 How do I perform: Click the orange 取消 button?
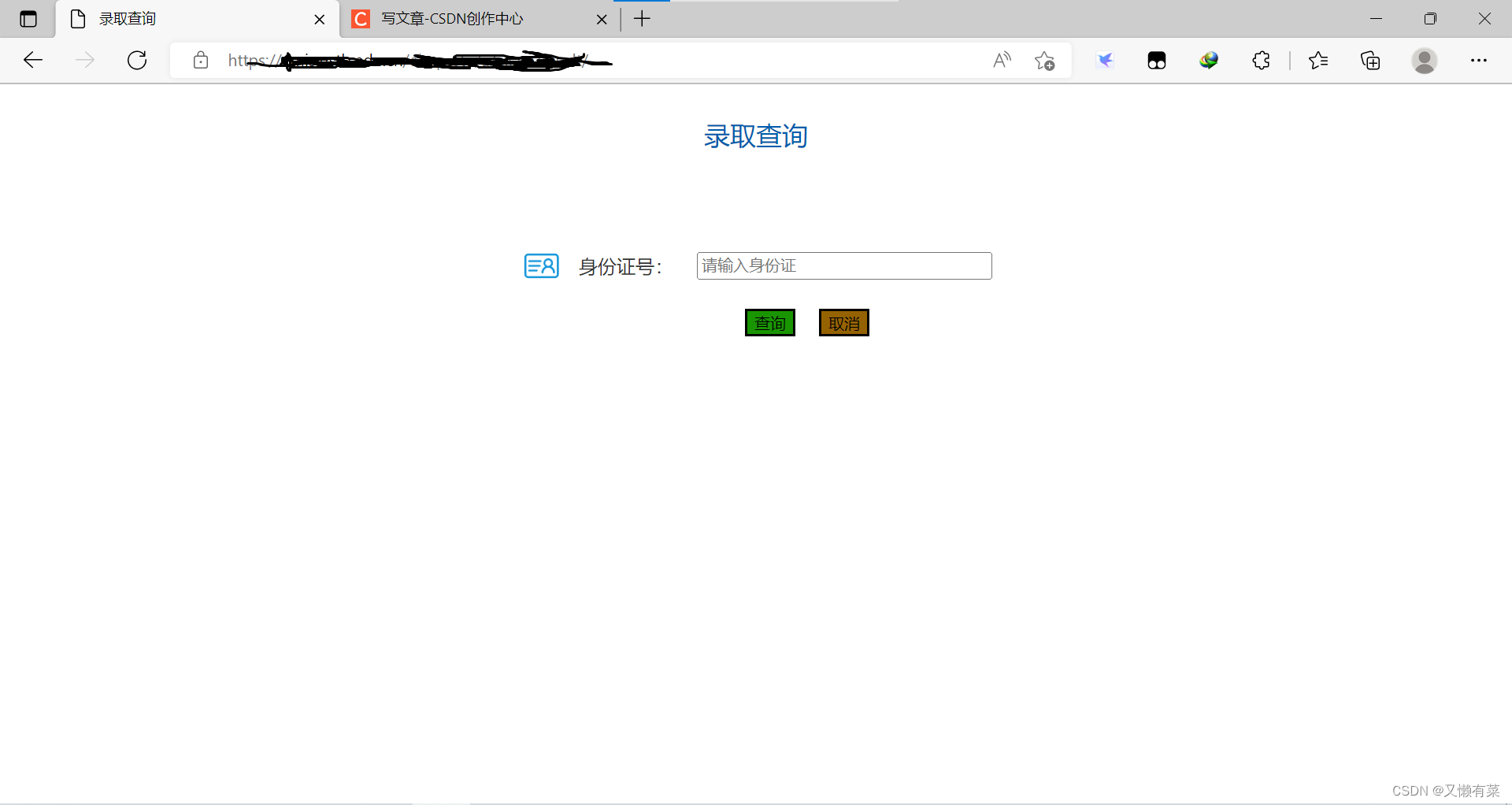844,323
